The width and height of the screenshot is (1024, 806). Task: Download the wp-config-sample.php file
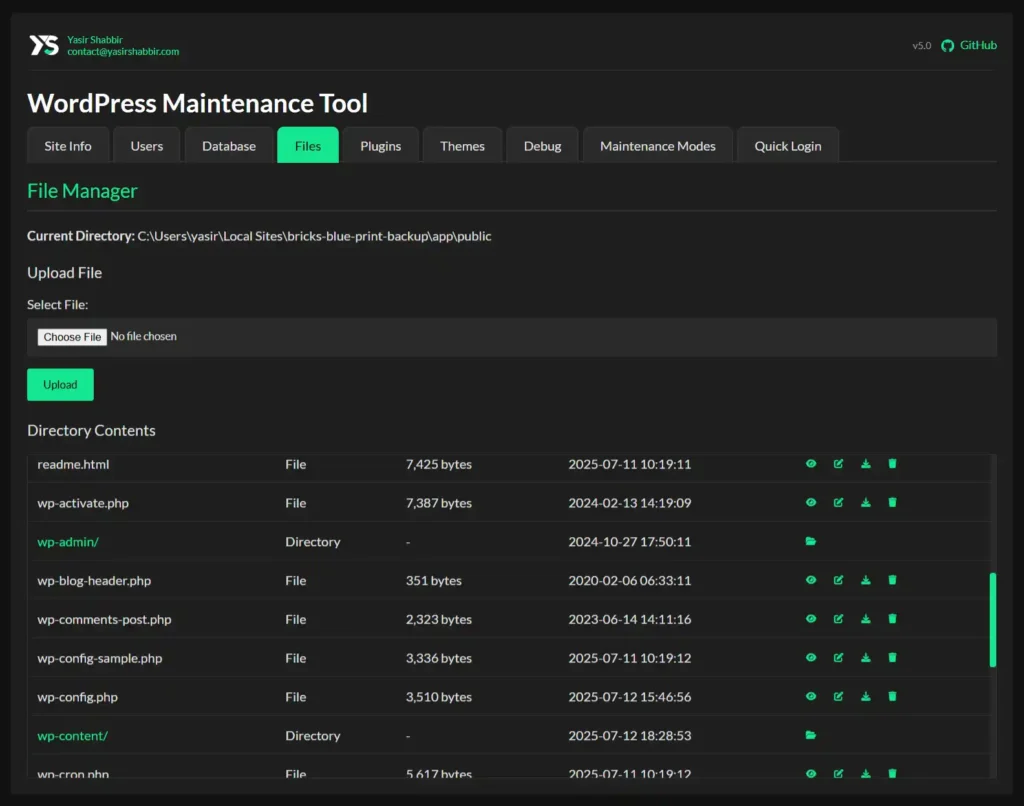865,657
